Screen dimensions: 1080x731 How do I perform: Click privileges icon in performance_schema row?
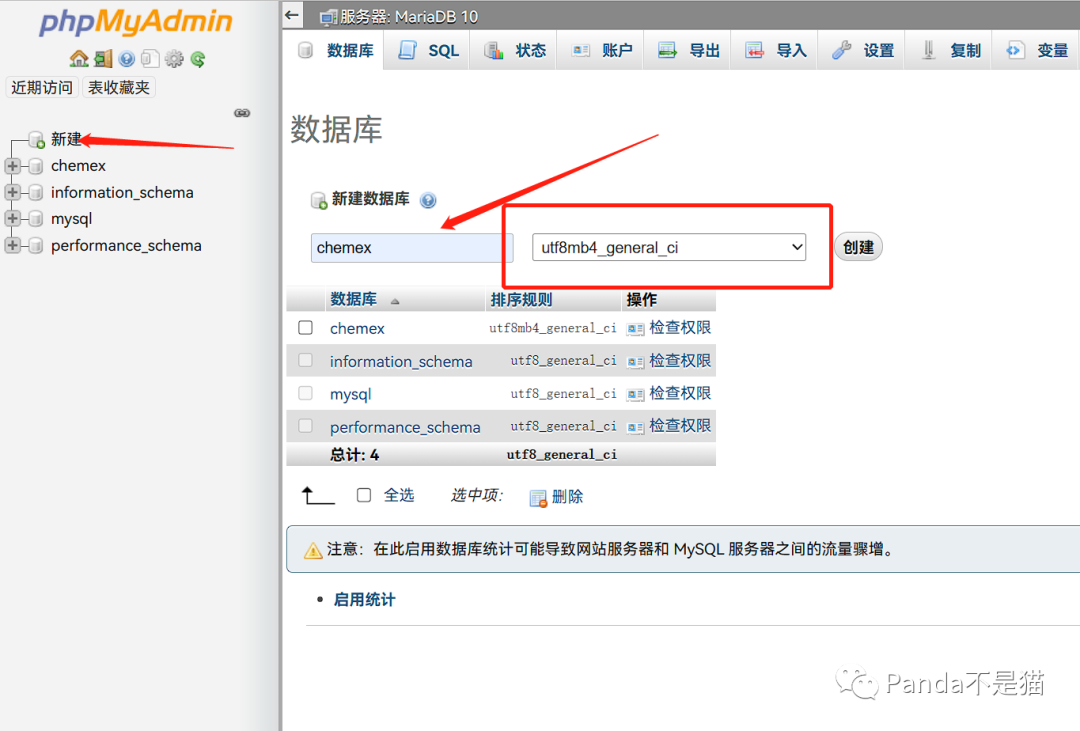[x=635, y=427]
